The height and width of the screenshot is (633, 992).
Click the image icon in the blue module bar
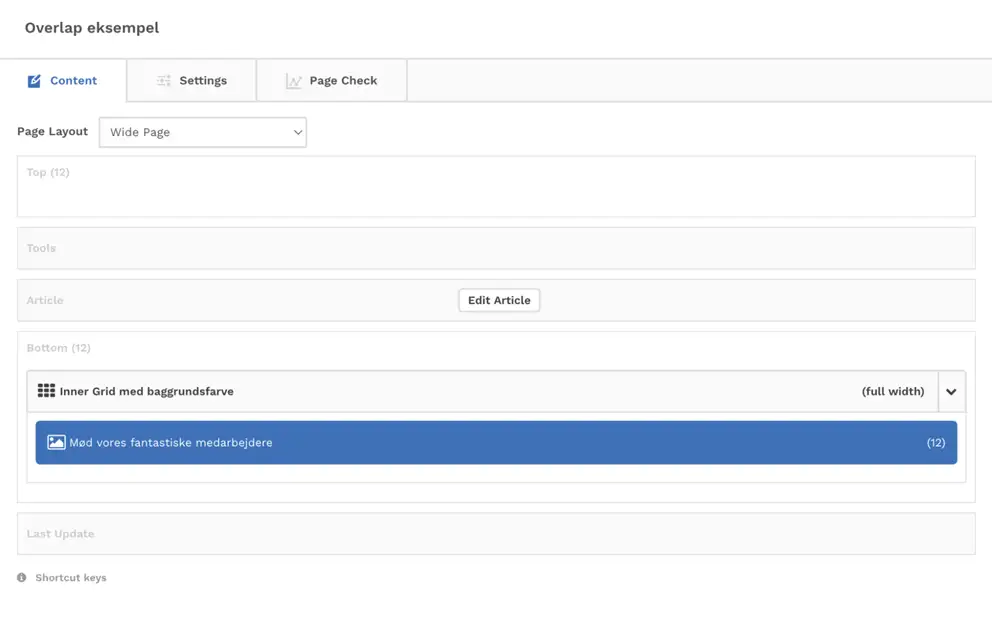click(x=56, y=442)
